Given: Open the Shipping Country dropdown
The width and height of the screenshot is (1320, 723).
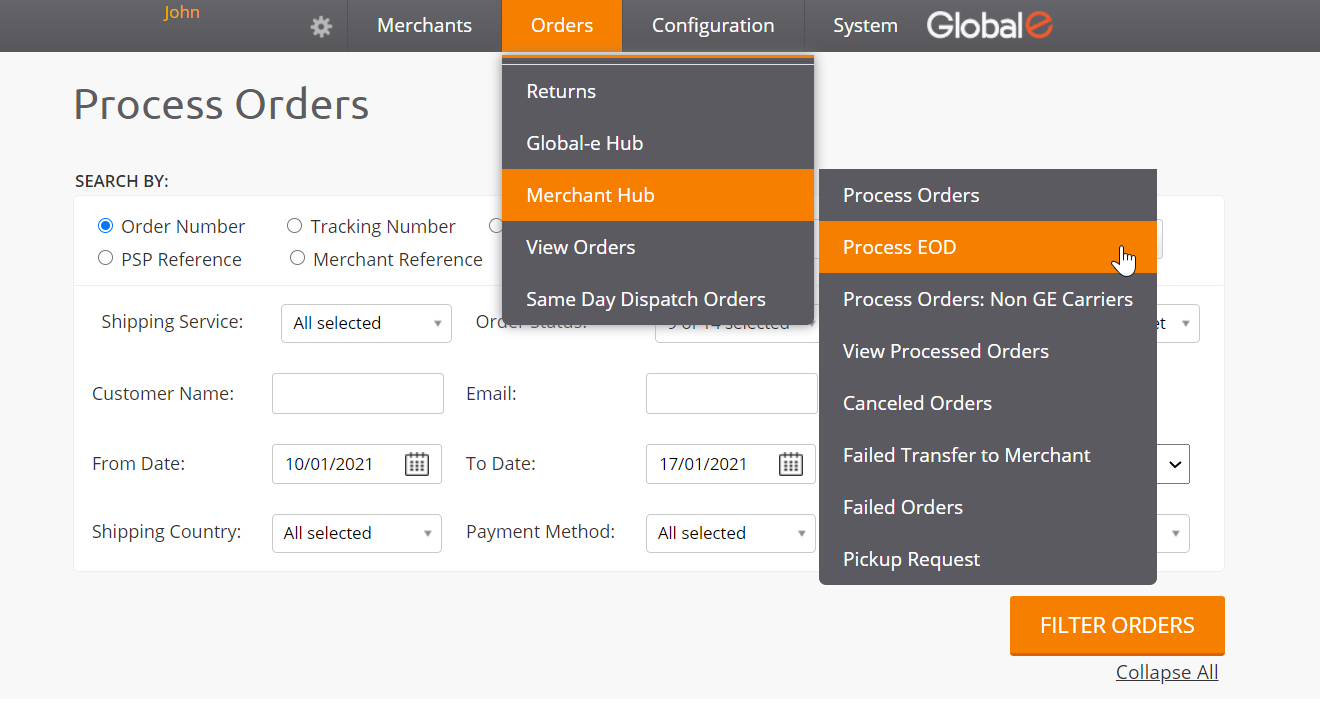Looking at the screenshot, I should (x=356, y=533).
